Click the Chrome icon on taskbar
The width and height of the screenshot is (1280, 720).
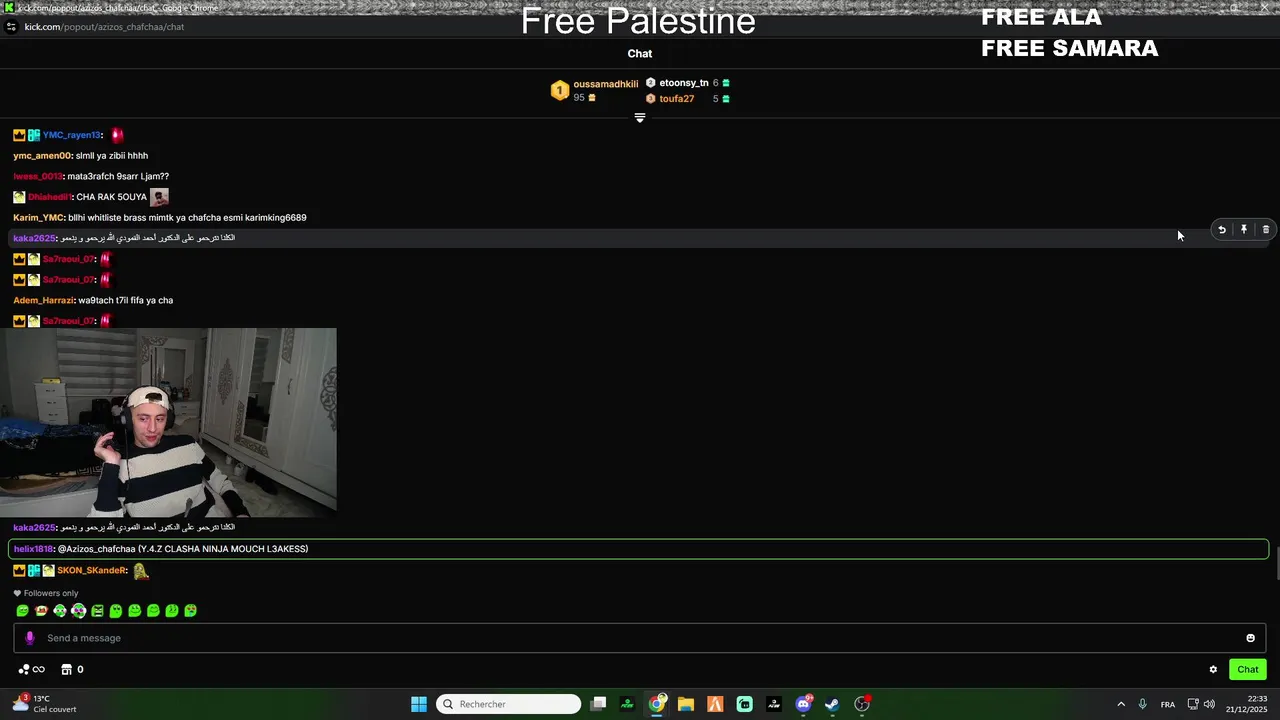[x=657, y=704]
